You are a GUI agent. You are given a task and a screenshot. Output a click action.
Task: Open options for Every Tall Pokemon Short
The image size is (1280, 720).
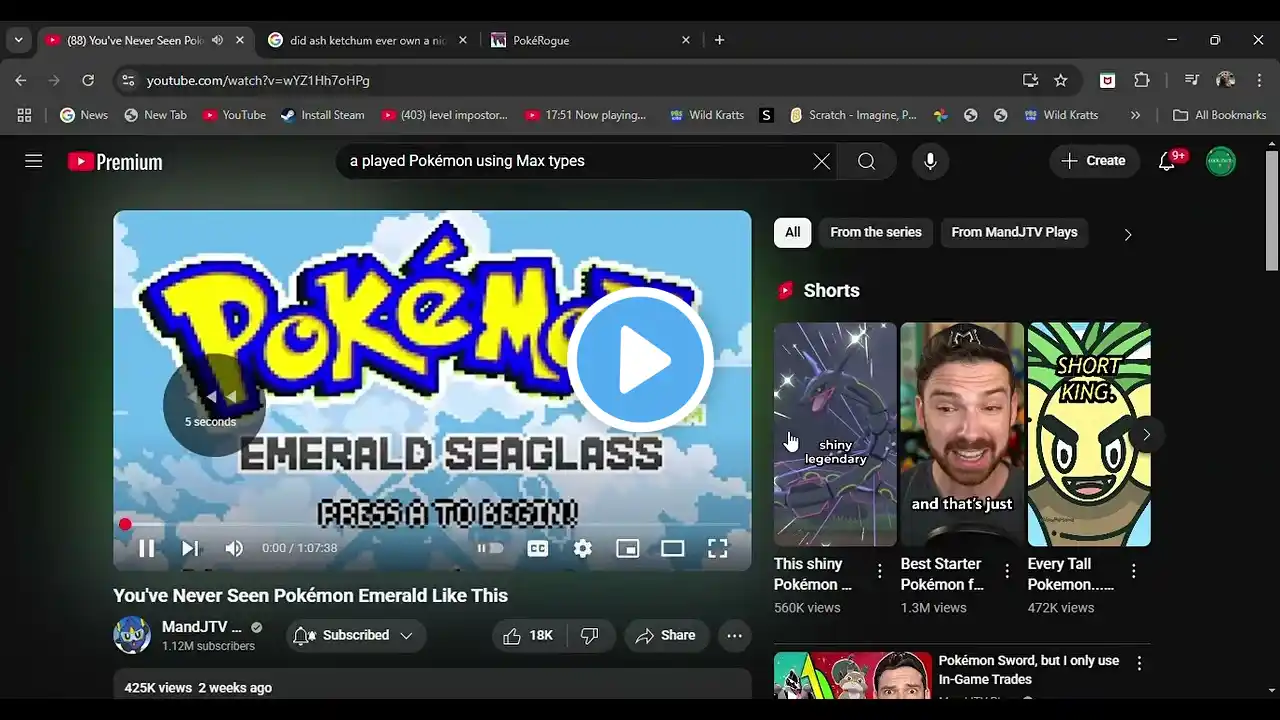pyautogui.click(x=1134, y=571)
